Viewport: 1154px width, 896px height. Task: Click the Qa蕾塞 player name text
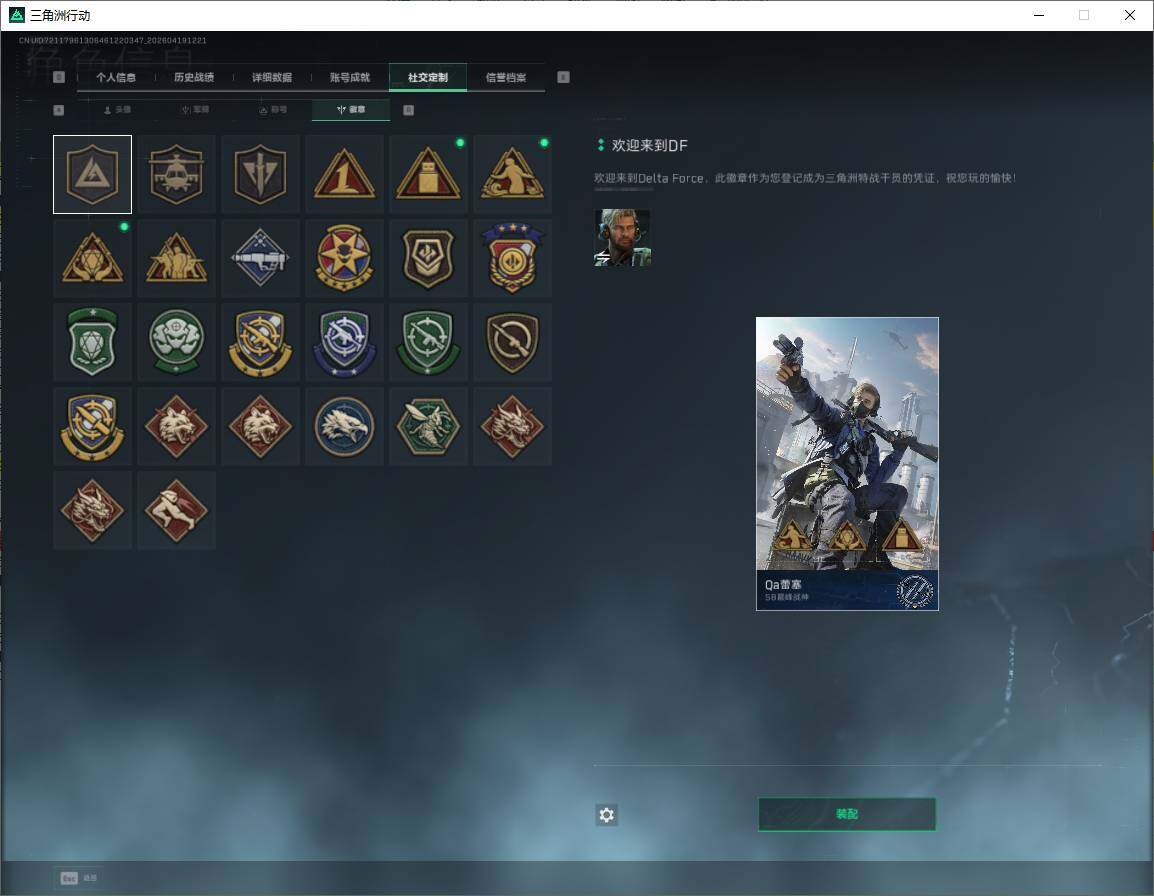(x=783, y=585)
